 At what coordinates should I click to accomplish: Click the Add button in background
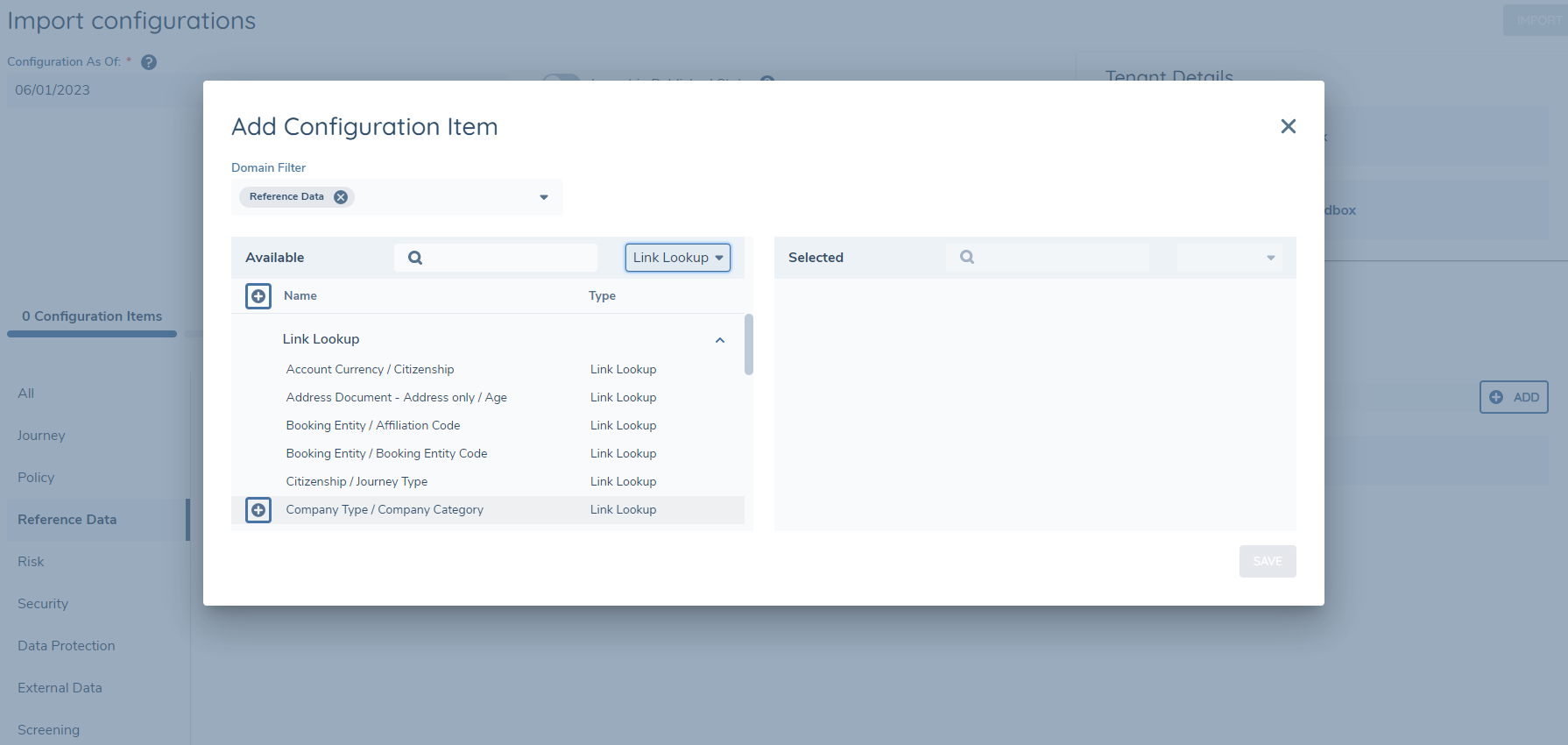[1514, 397]
